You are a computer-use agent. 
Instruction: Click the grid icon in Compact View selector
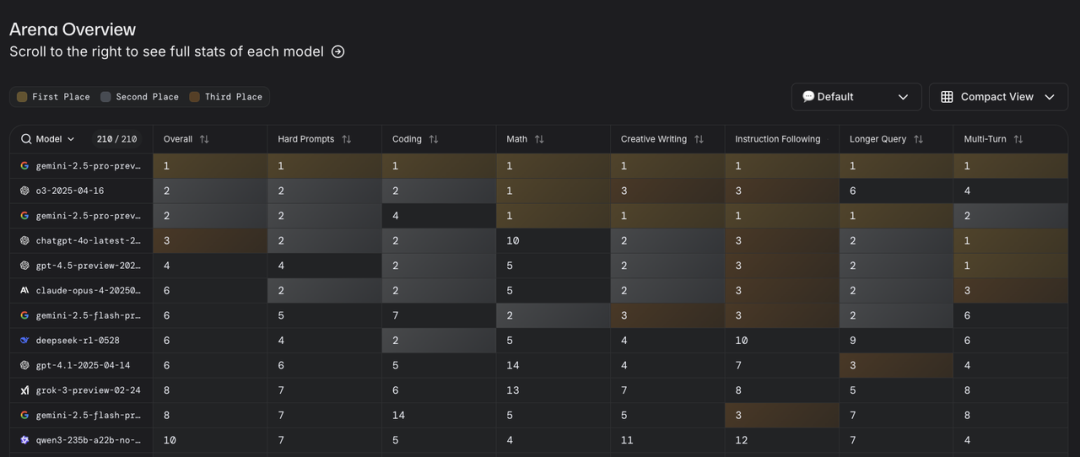947,97
